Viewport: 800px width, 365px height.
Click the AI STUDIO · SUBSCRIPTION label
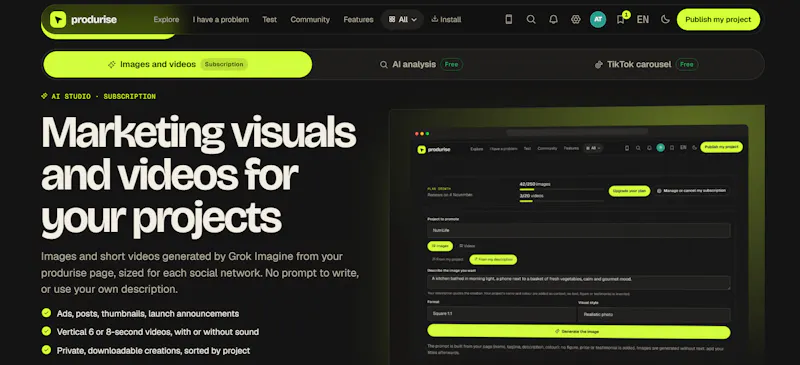click(x=98, y=96)
